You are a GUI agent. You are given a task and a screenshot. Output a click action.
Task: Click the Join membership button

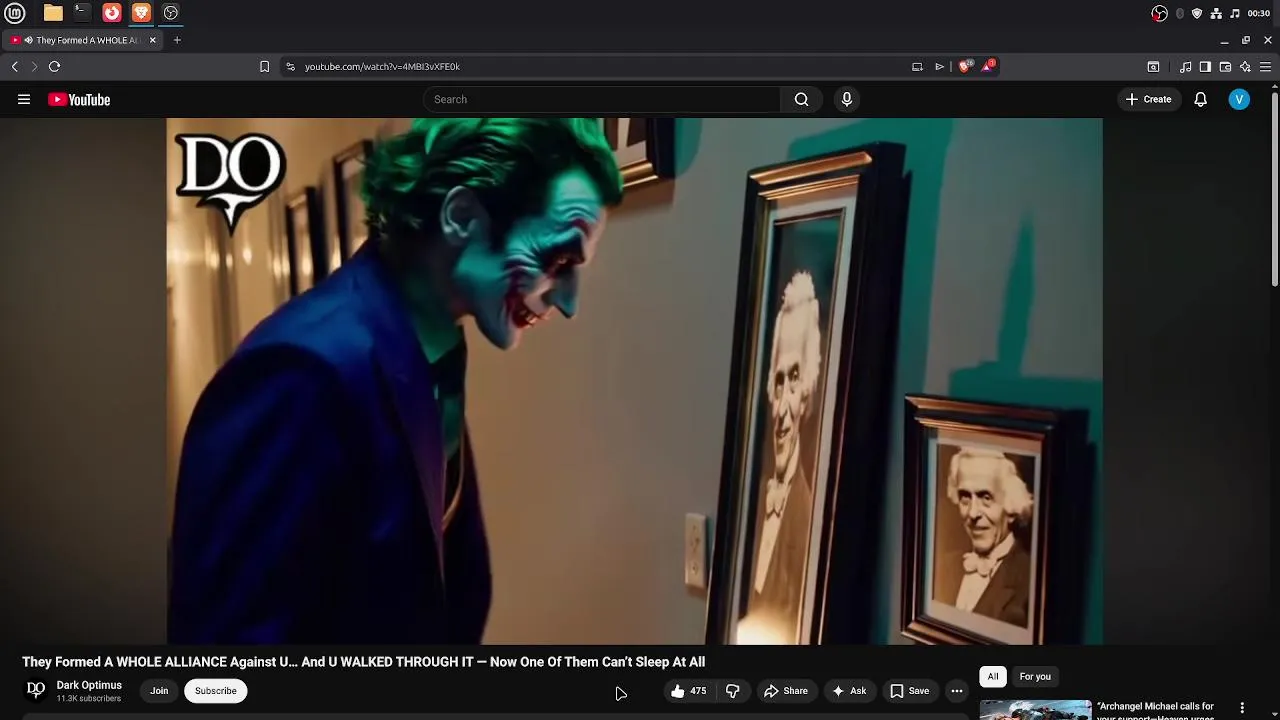(x=159, y=691)
